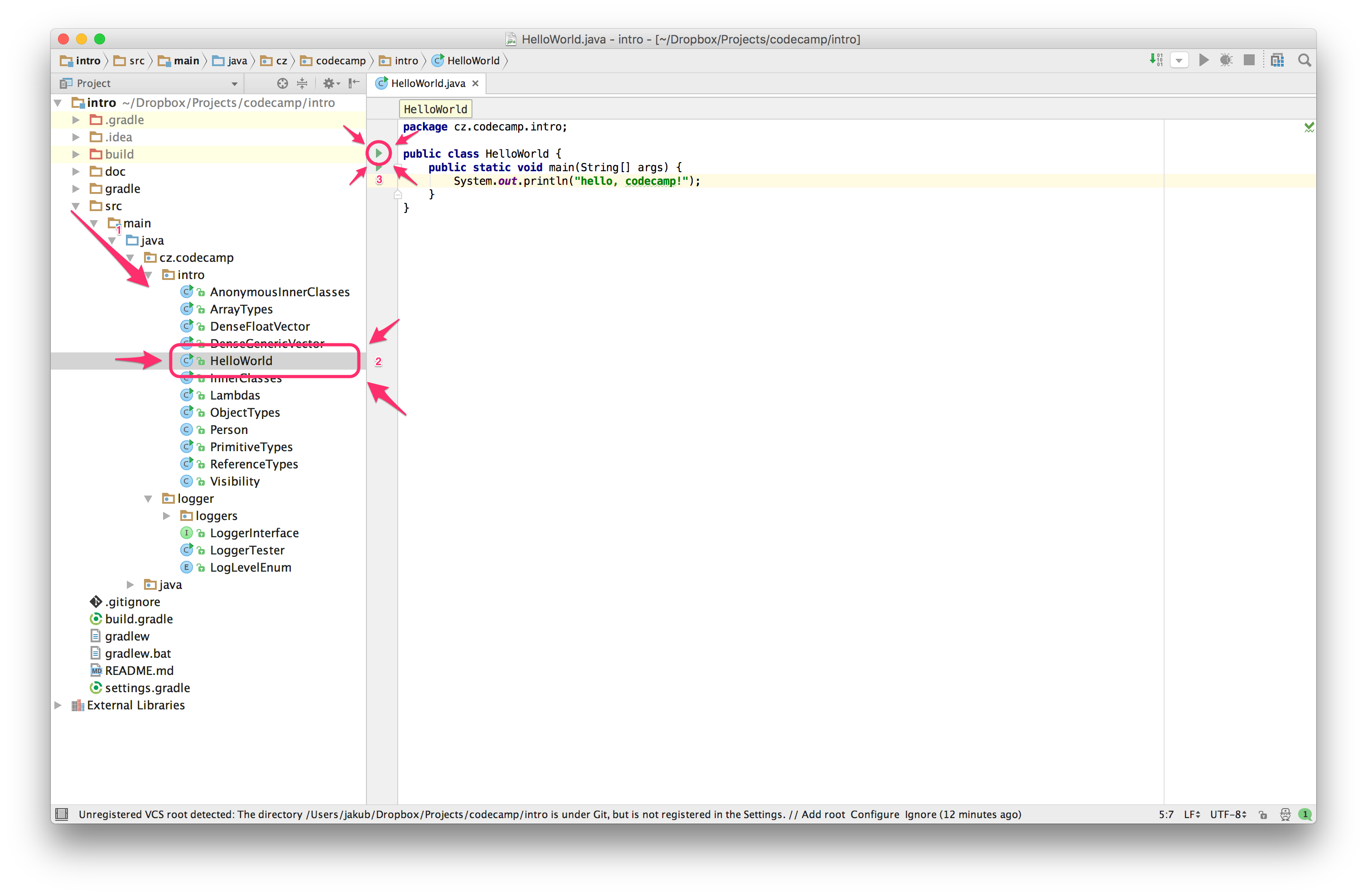Image resolution: width=1367 pixels, height=896 pixels.
Task: Toggle tool window buttons in status bar corner
Action: point(62,814)
